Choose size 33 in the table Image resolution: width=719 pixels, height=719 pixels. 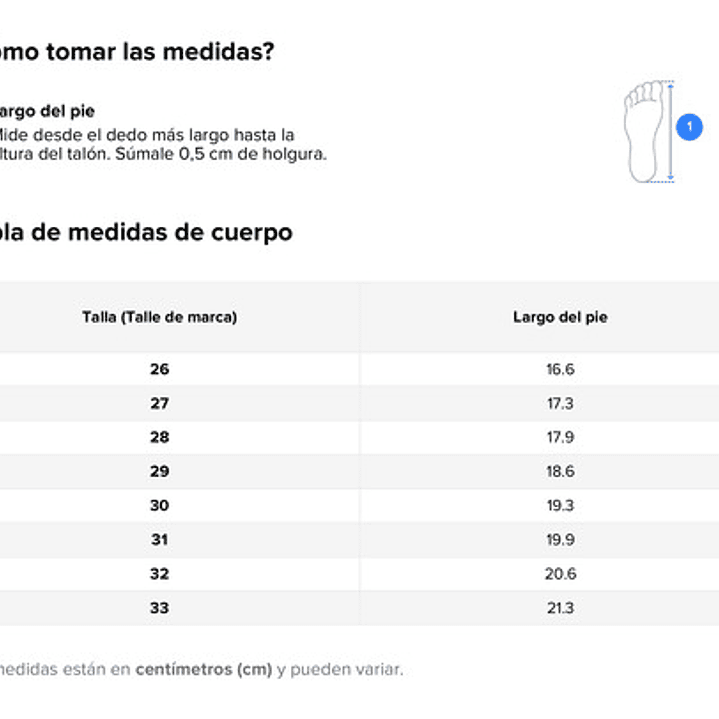[159, 607]
